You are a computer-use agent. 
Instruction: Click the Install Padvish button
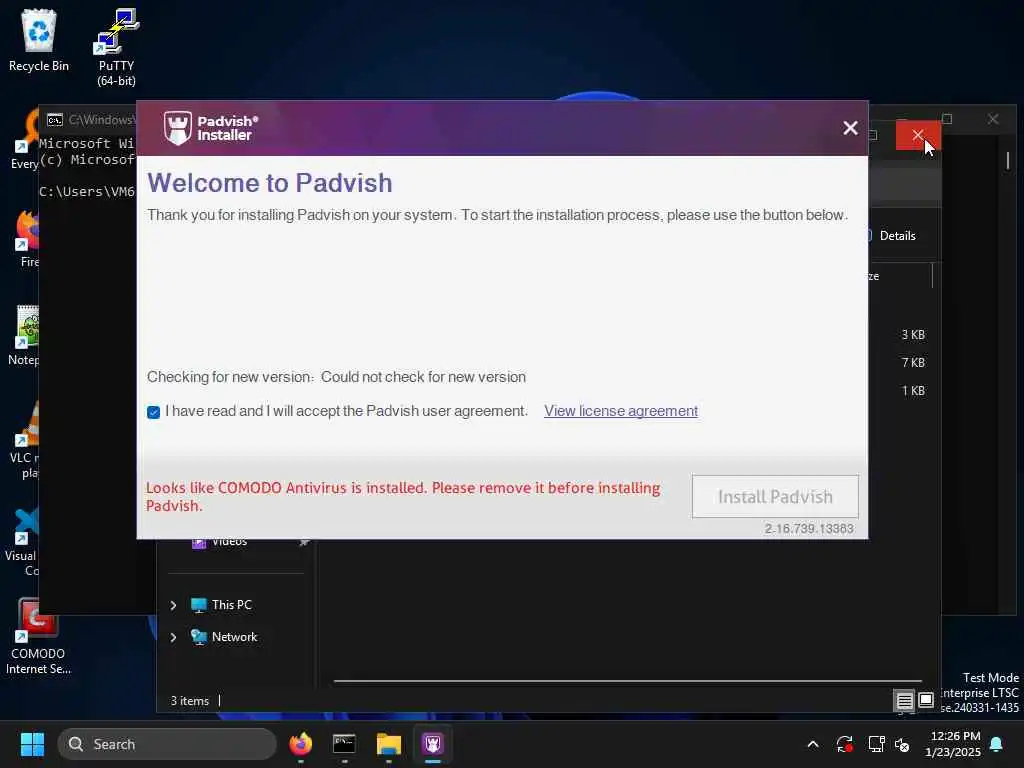775,496
